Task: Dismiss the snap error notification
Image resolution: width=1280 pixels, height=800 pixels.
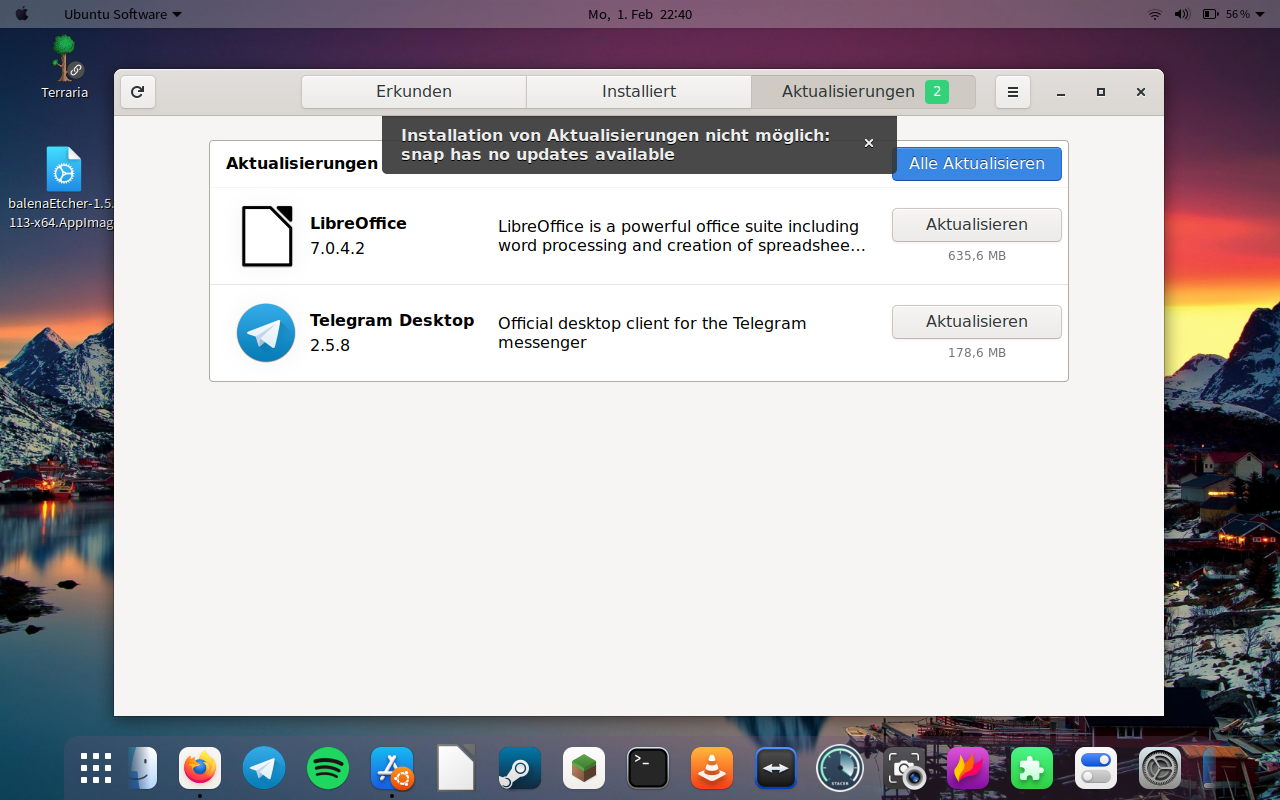Action: pos(869,143)
